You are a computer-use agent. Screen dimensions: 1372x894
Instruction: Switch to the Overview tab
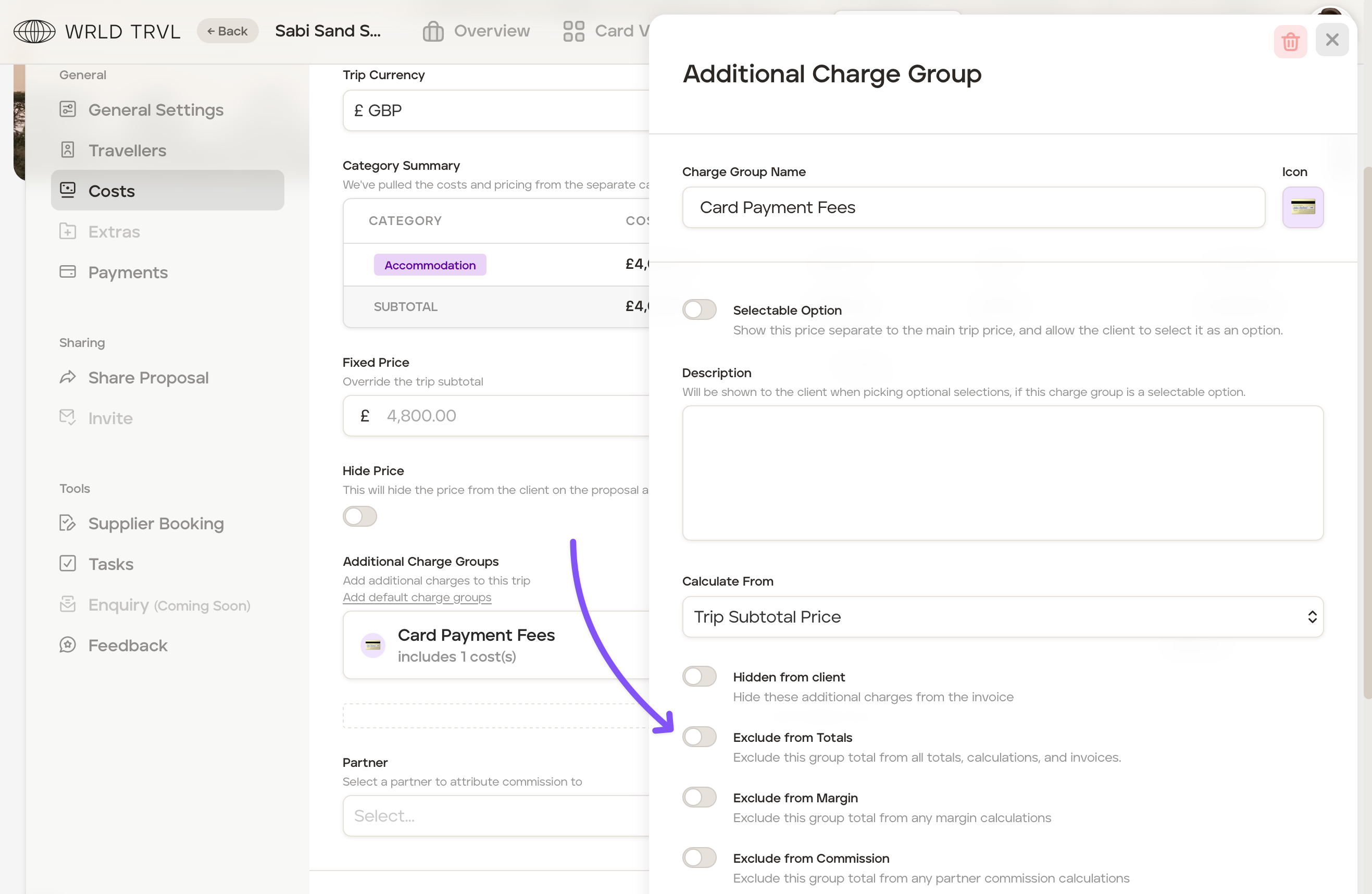476,31
